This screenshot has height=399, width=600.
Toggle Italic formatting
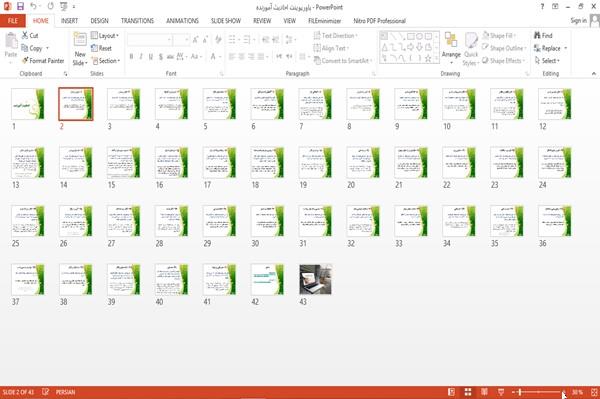pyautogui.click(x=141, y=57)
